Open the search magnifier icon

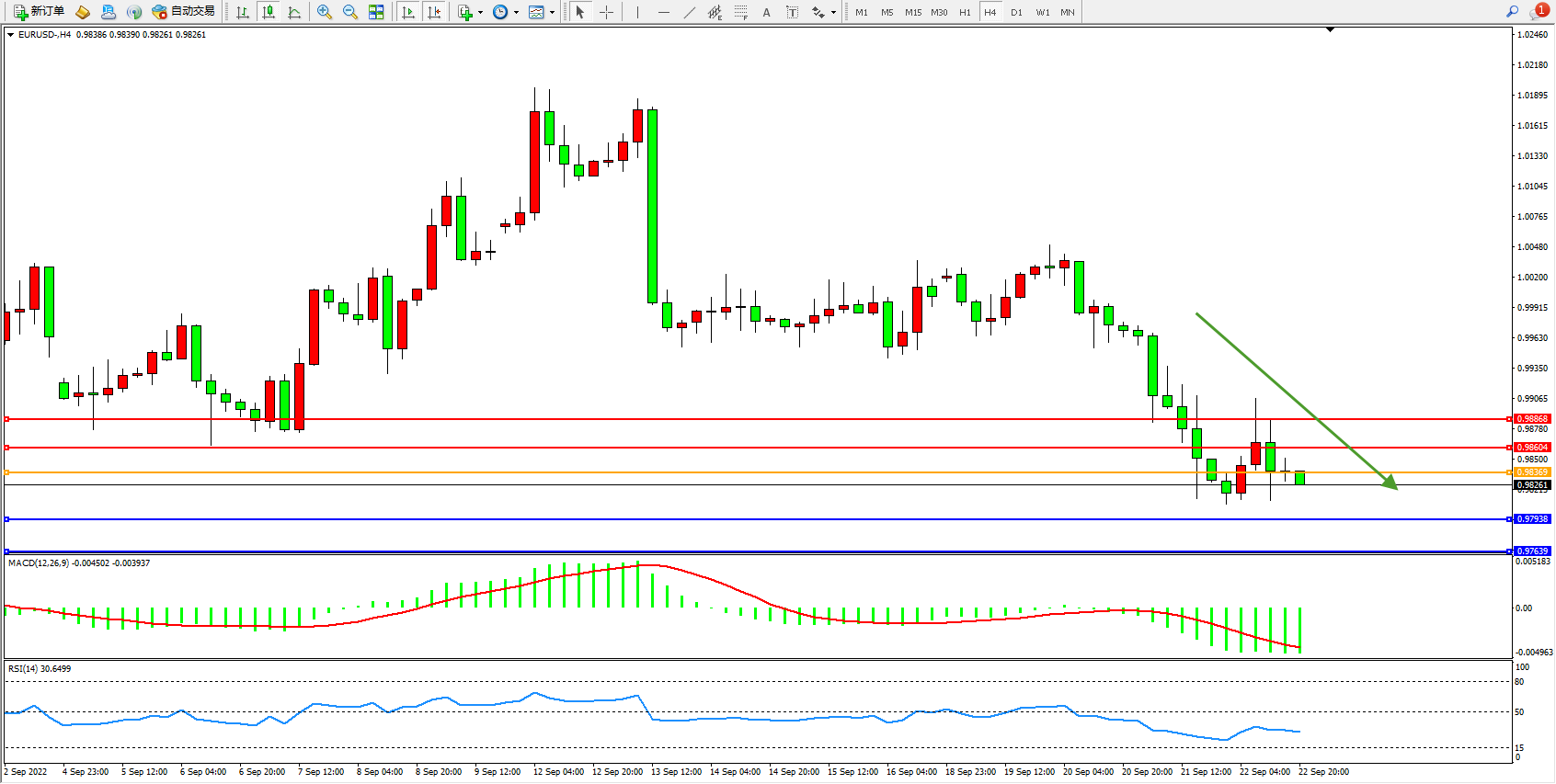1513,12
